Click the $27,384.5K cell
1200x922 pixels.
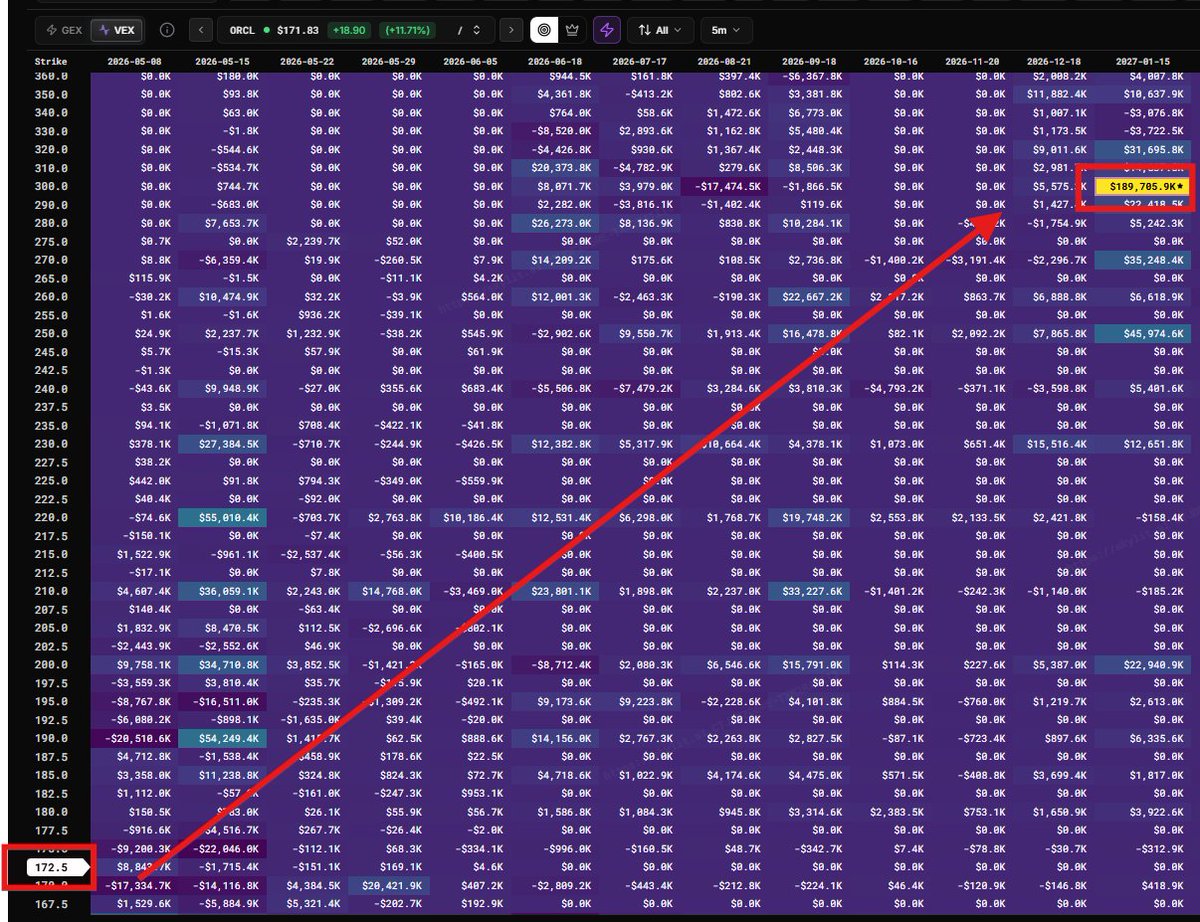click(222, 444)
